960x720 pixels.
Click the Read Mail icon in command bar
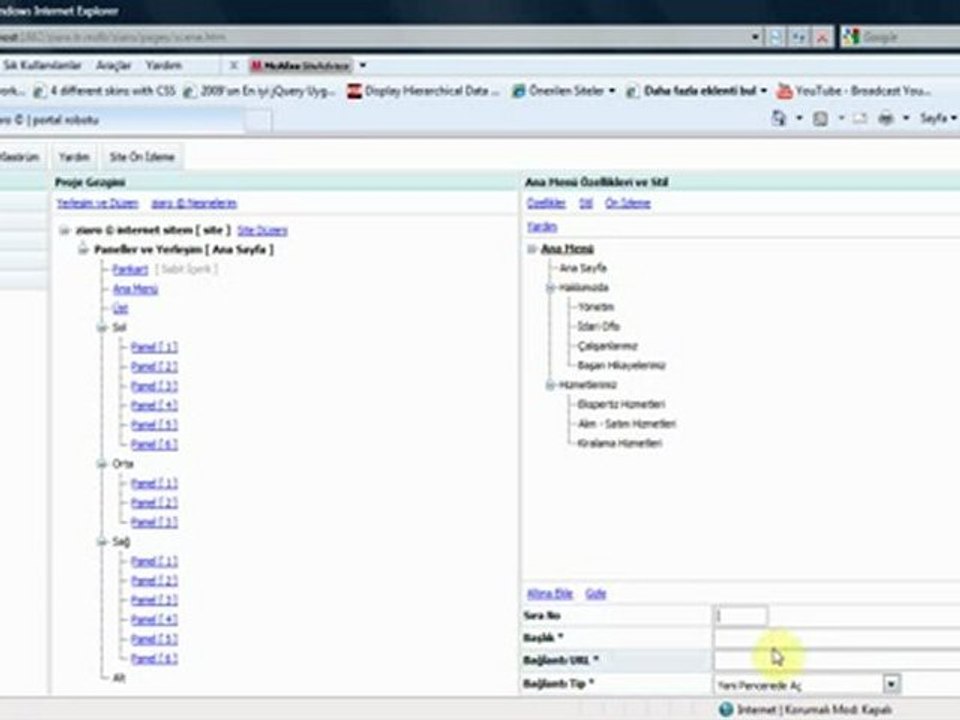point(860,118)
